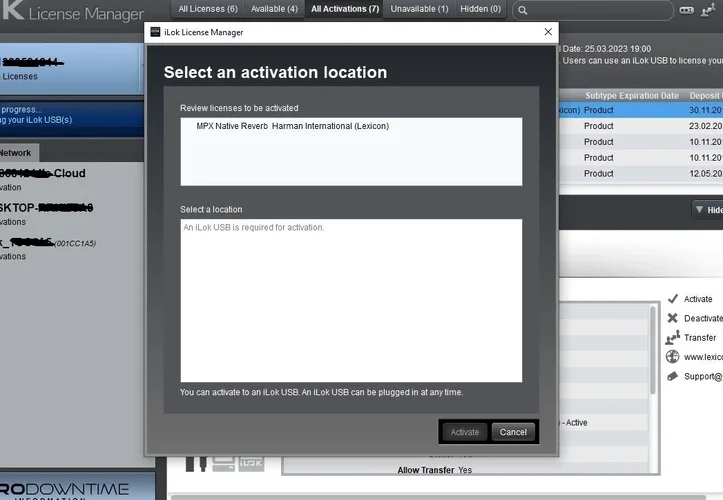
Task: Click the Activate label in the side panel
Action: tap(698, 299)
